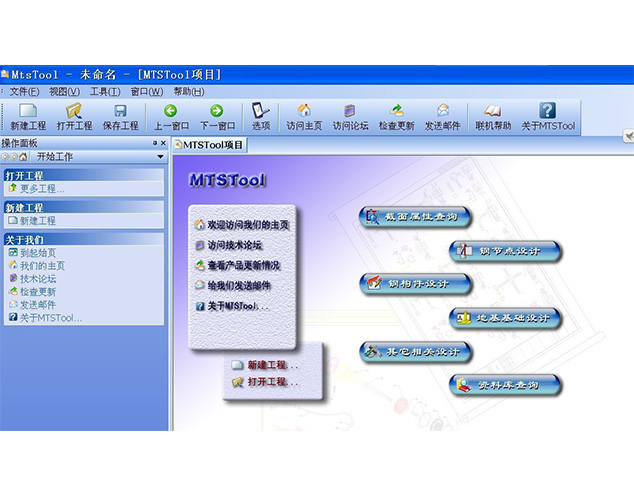Click the 新建工程 section header
Screen dimensions: 634x495
tap(84, 208)
